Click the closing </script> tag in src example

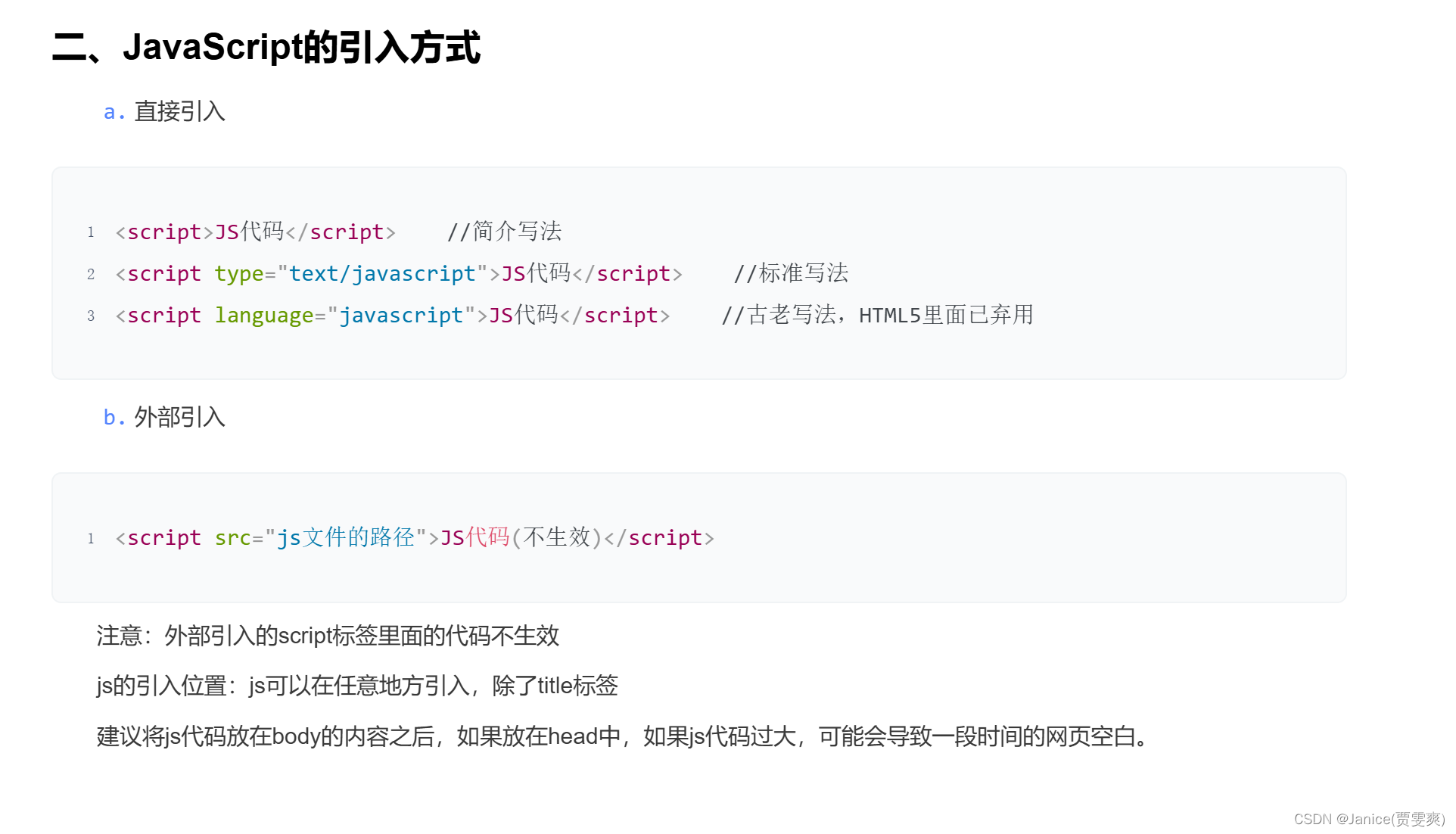(x=659, y=537)
